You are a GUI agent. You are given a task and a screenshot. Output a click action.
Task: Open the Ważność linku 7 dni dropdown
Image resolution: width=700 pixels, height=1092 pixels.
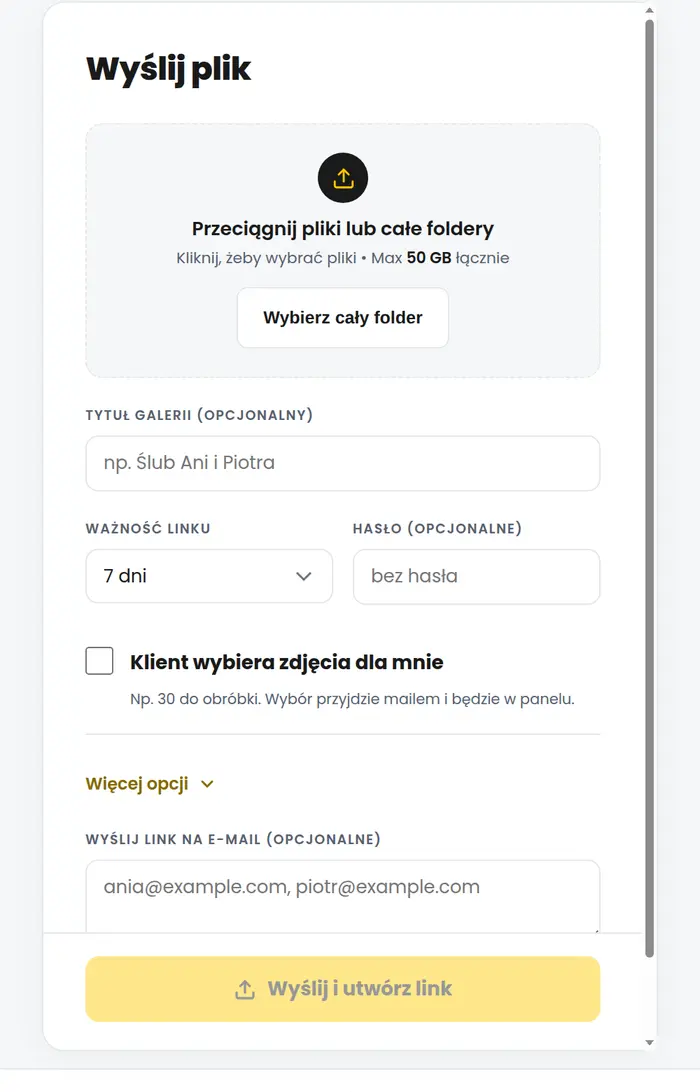pyautogui.click(x=209, y=576)
